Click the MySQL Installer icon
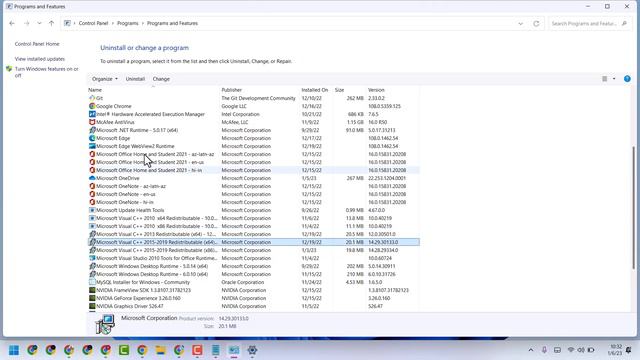640x360 pixels. (x=92, y=282)
